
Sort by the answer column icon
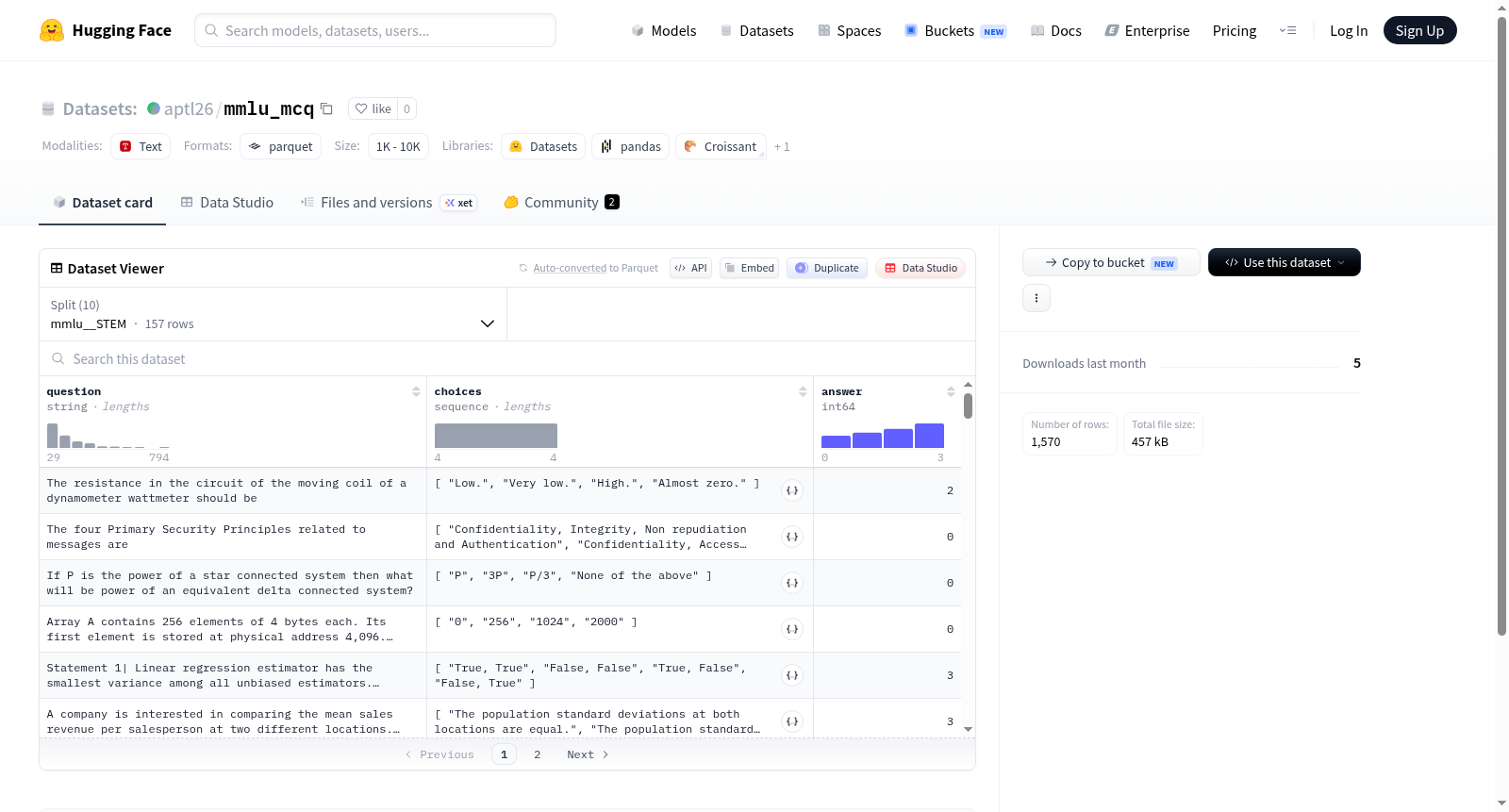tap(951, 391)
